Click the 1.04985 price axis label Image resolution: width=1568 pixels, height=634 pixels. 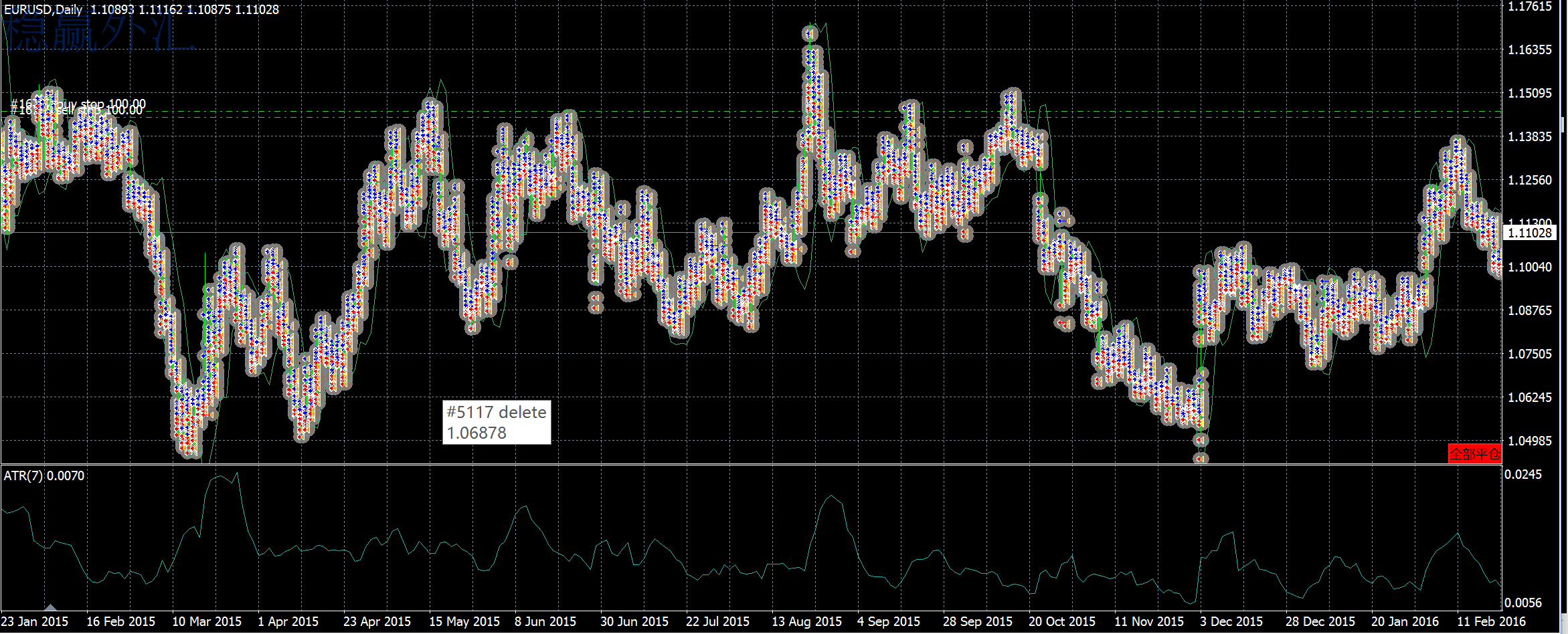coord(1530,441)
